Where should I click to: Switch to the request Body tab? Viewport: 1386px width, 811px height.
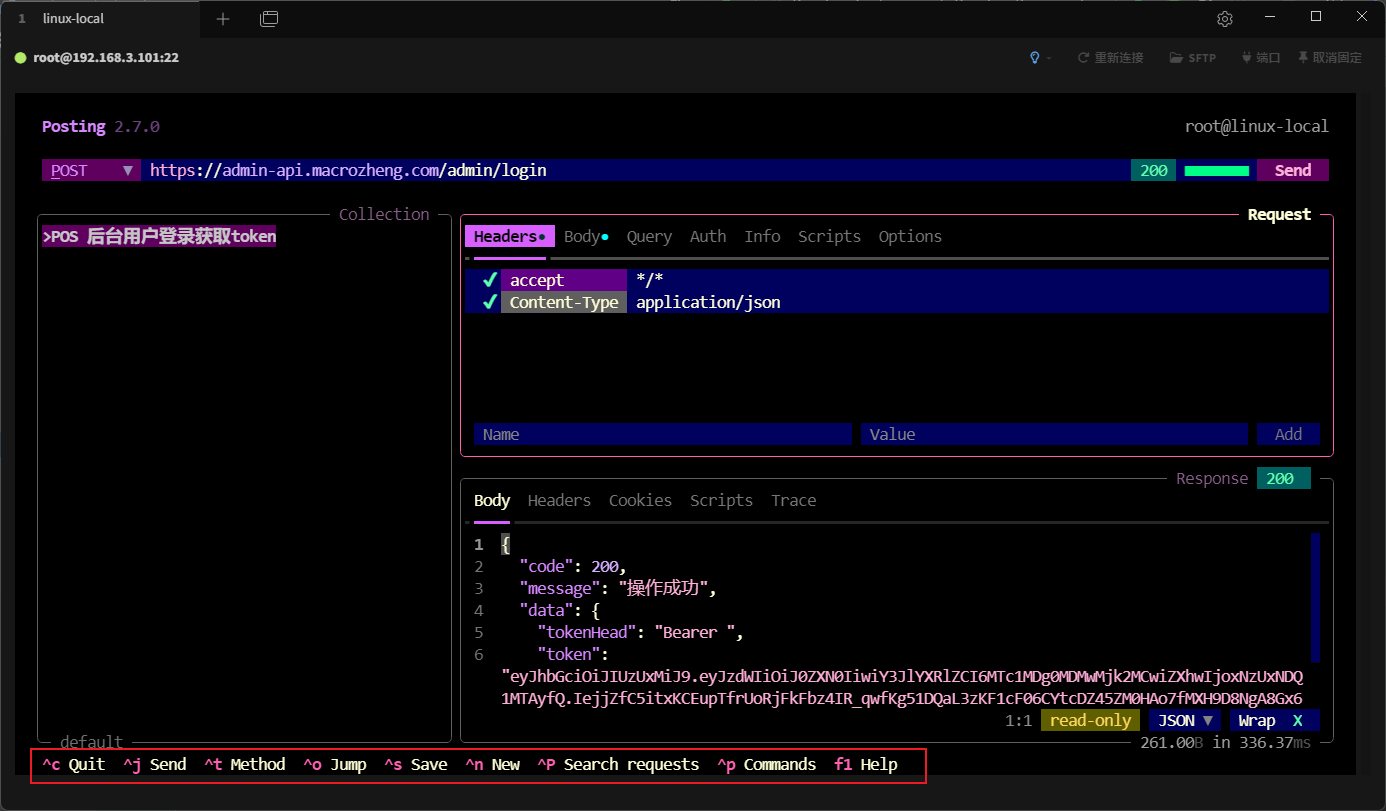tap(584, 237)
